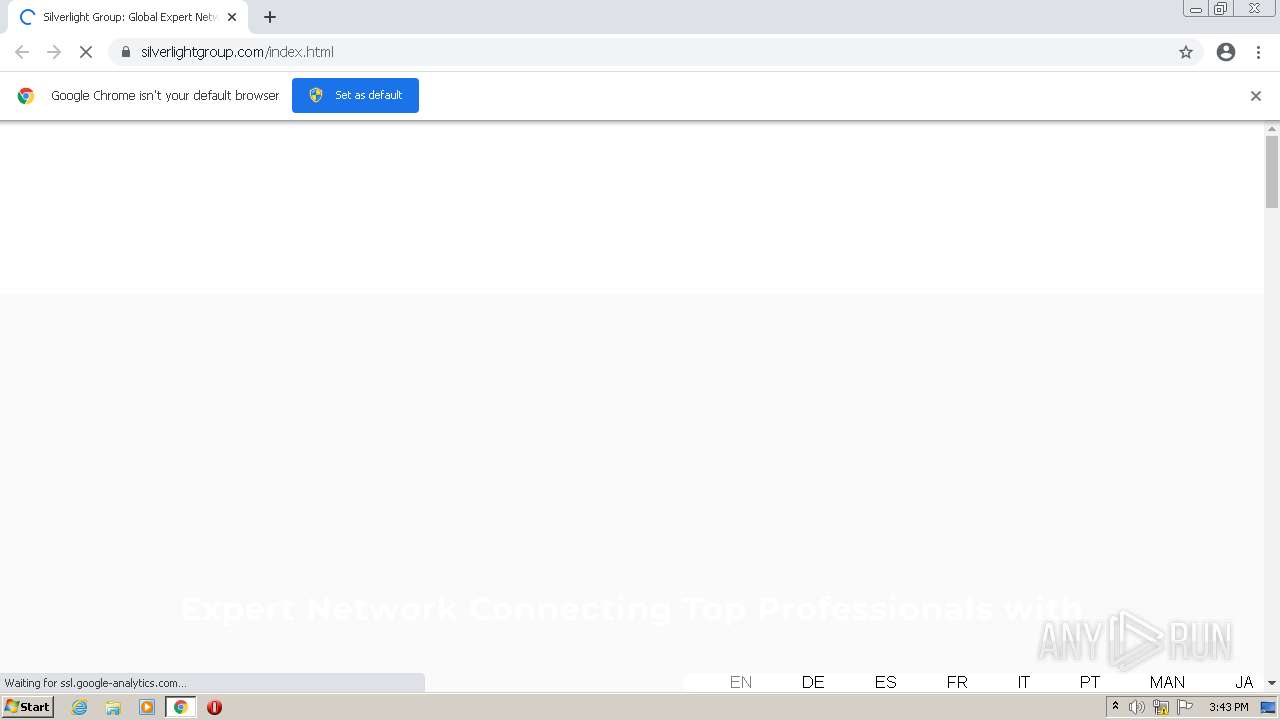Click the scrollbar down arrow
1280x720 pixels.
(1272, 683)
